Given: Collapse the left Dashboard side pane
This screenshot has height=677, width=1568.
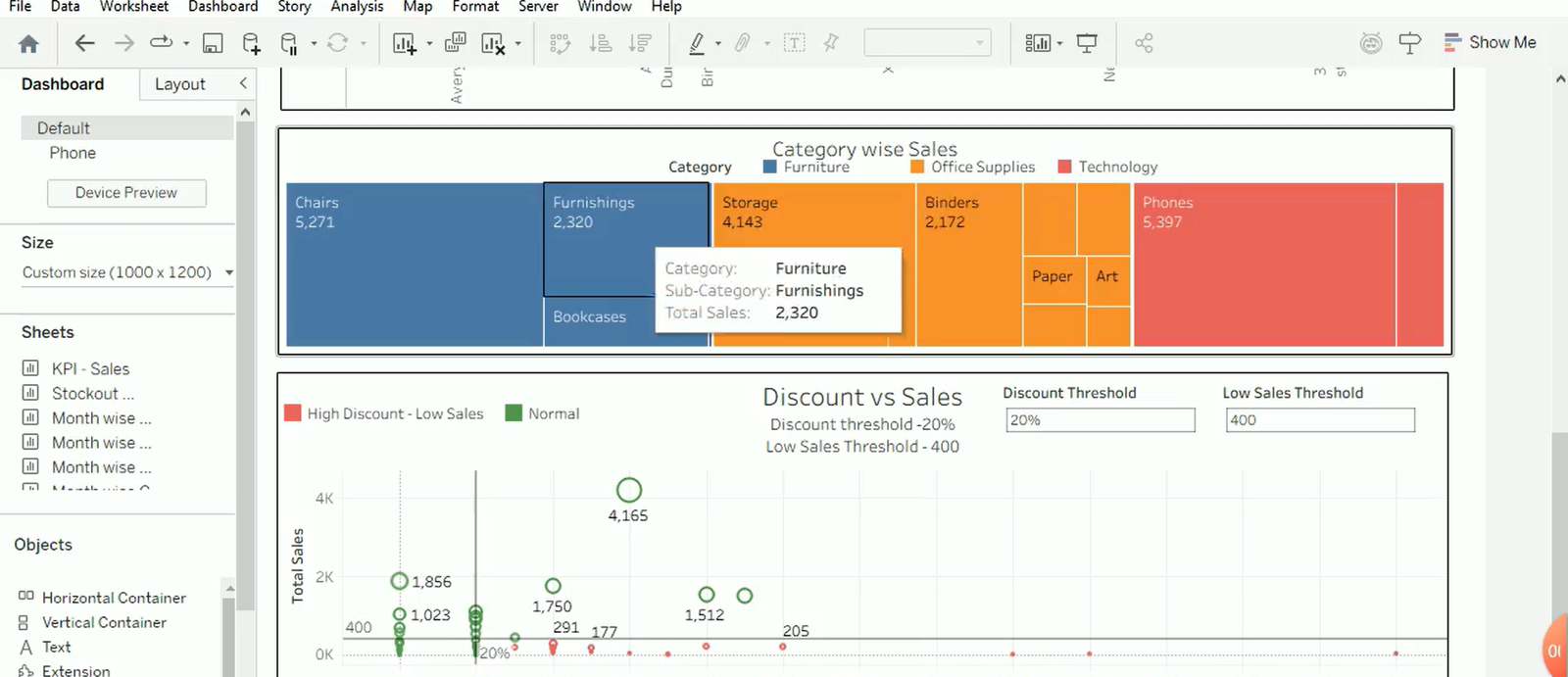Looking at the screenshot, I should point(243,83).
